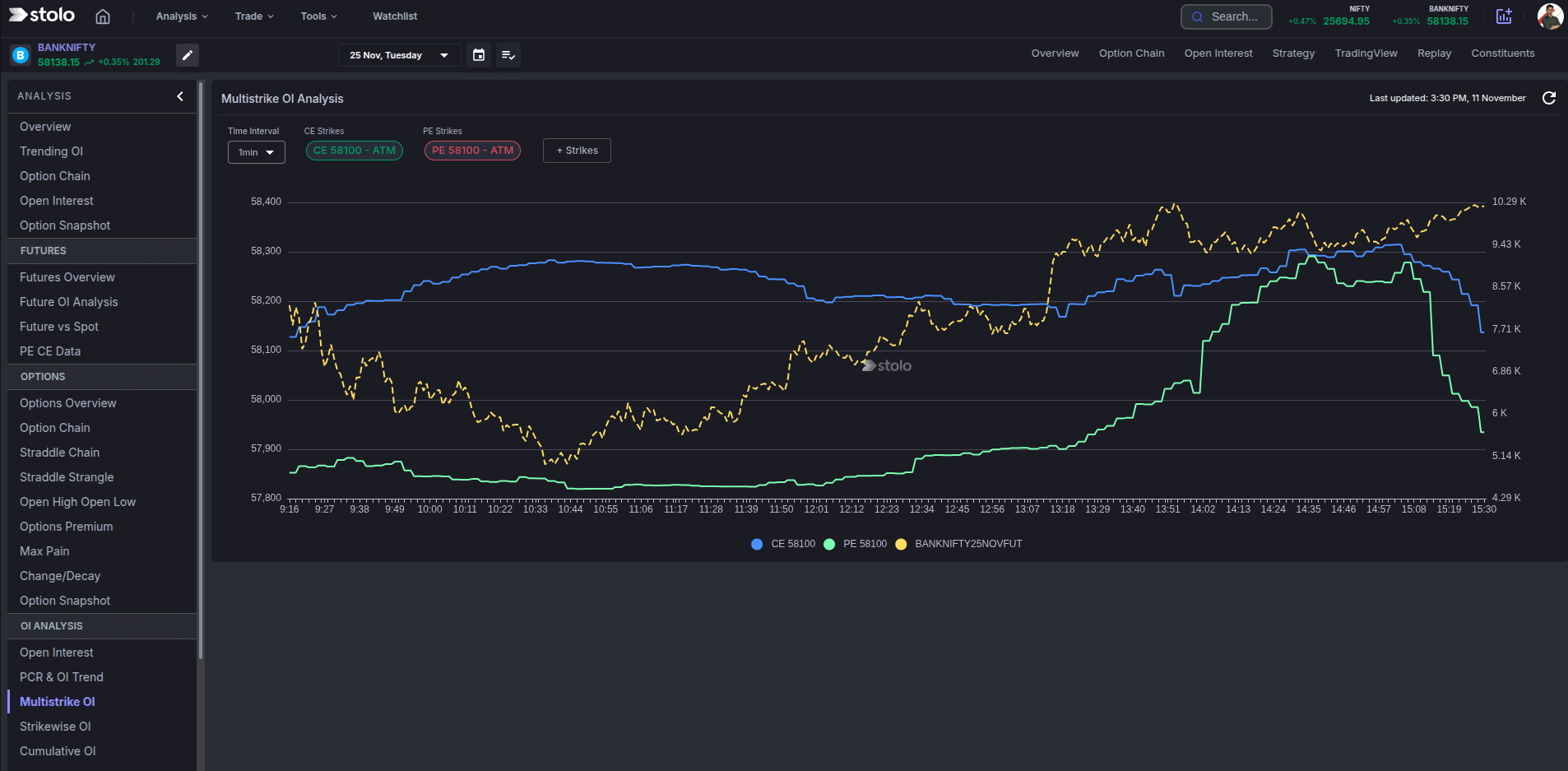The image size is (1568, 771).
Task: Click inside the Search field
Action: coord(1232,16)
